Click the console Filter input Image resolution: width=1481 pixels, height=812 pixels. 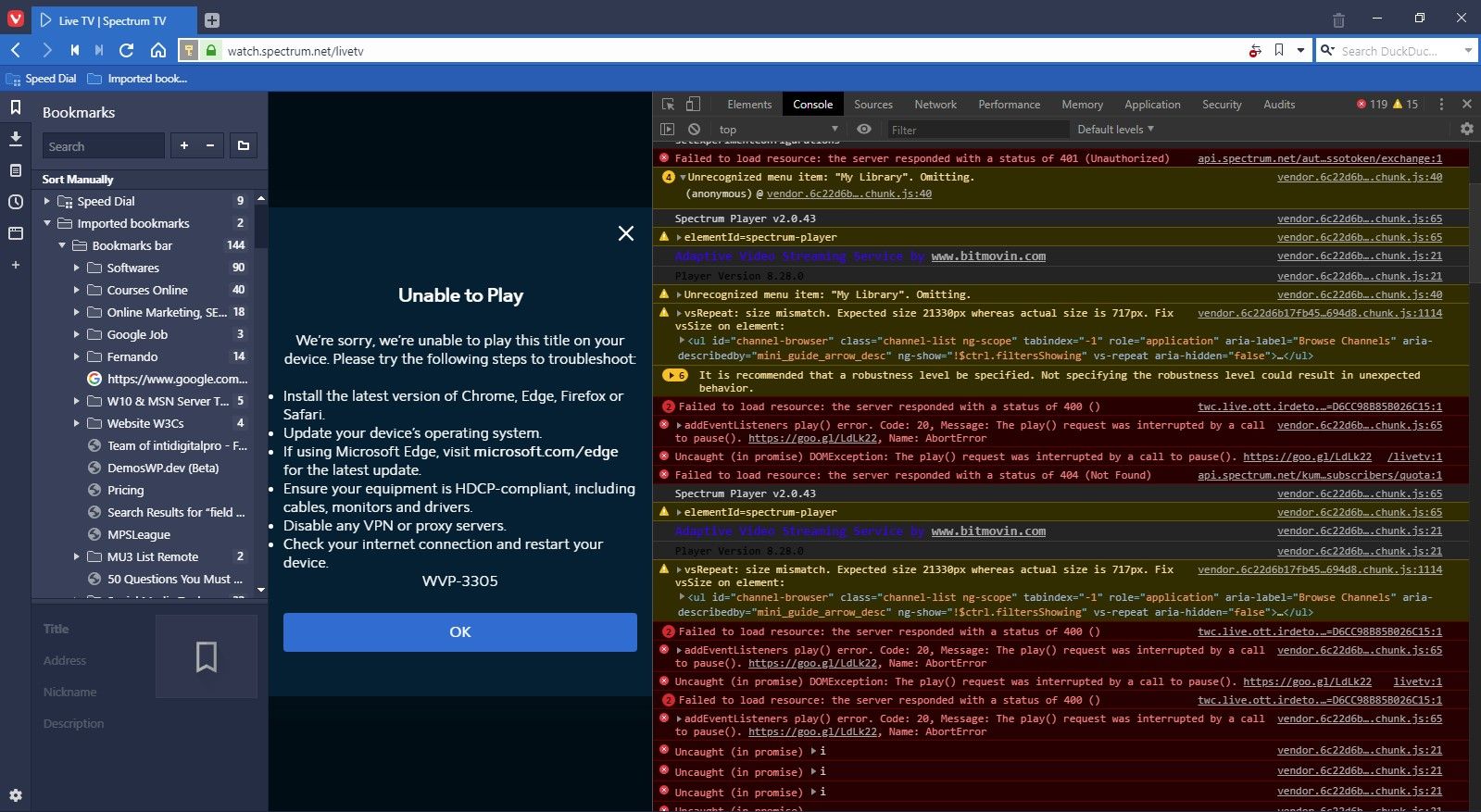(977, 130)
